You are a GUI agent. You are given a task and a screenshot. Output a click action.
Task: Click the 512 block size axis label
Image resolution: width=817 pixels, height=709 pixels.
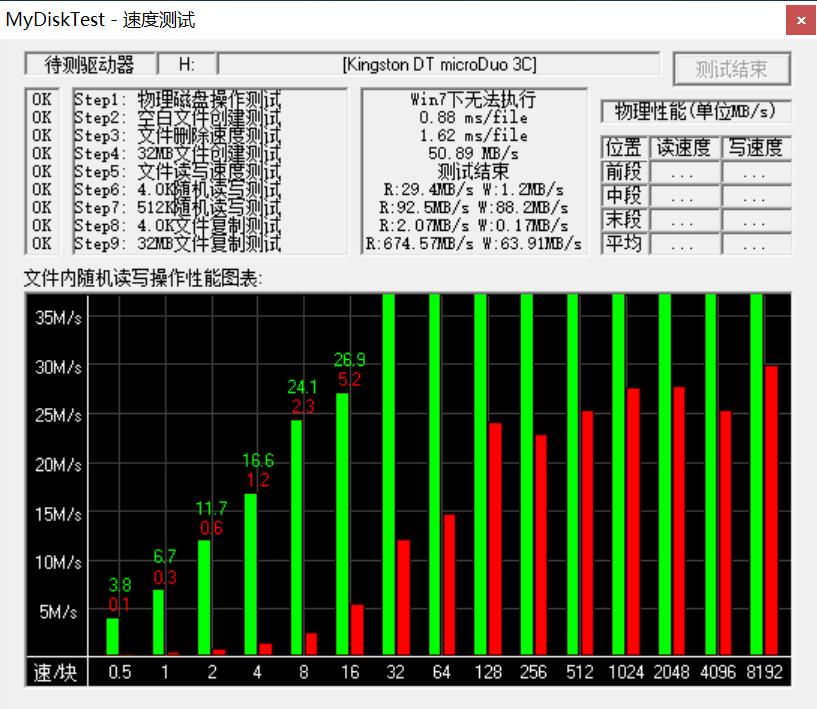[580, 672]
